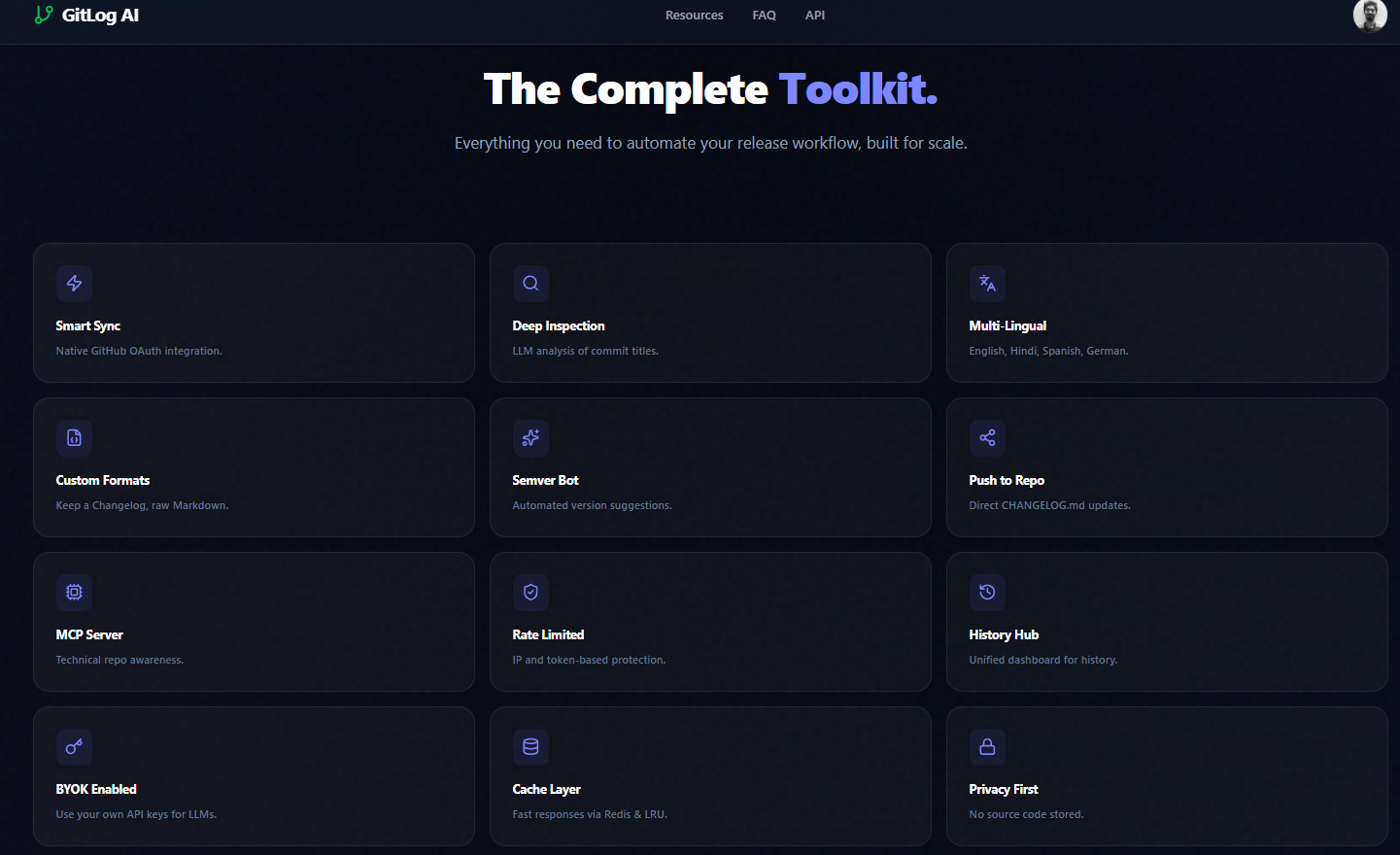Open the Resources menu
Screen dimensions: 1400x855
(x=694, y=15)
